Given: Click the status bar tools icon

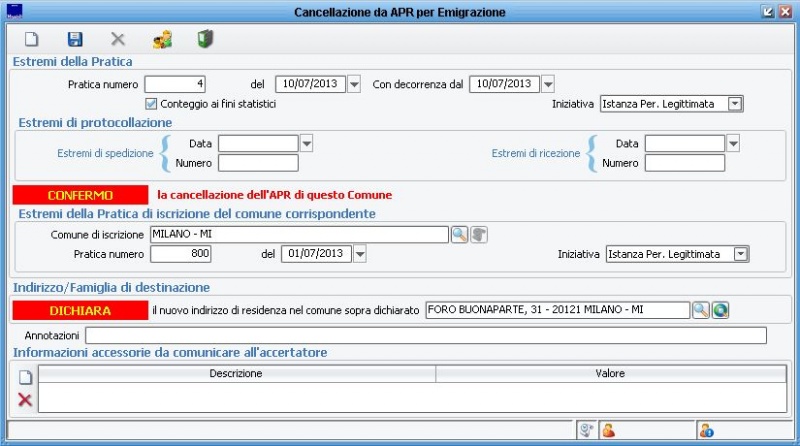Looking at the screenshot, I should coord(587,431).
